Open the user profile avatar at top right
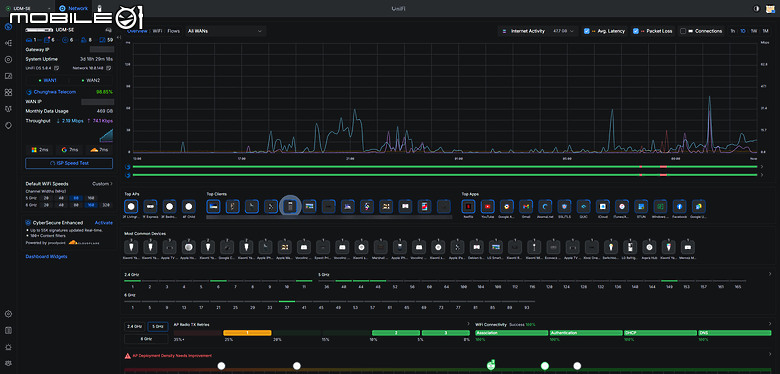 click(772, 8)
